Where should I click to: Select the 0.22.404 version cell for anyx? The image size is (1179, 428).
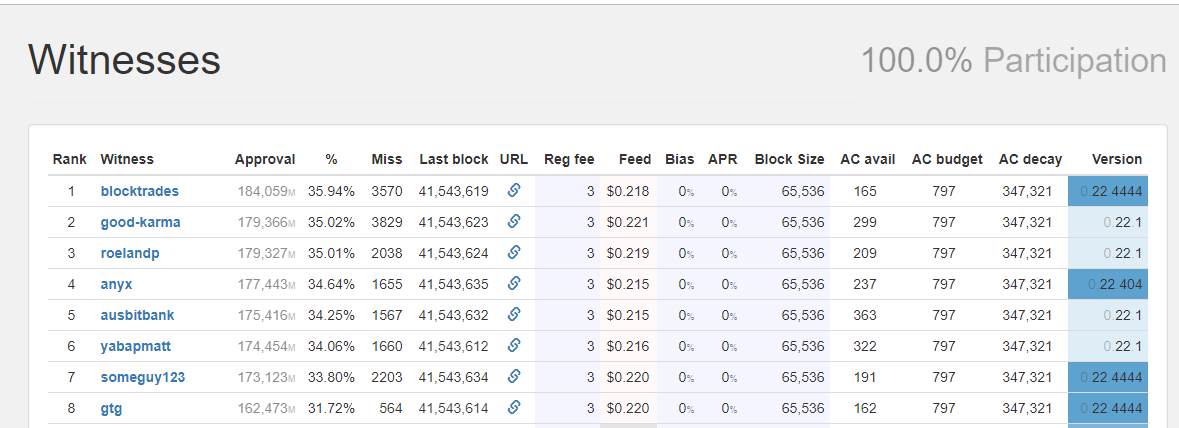click(x=1108, y=284)
